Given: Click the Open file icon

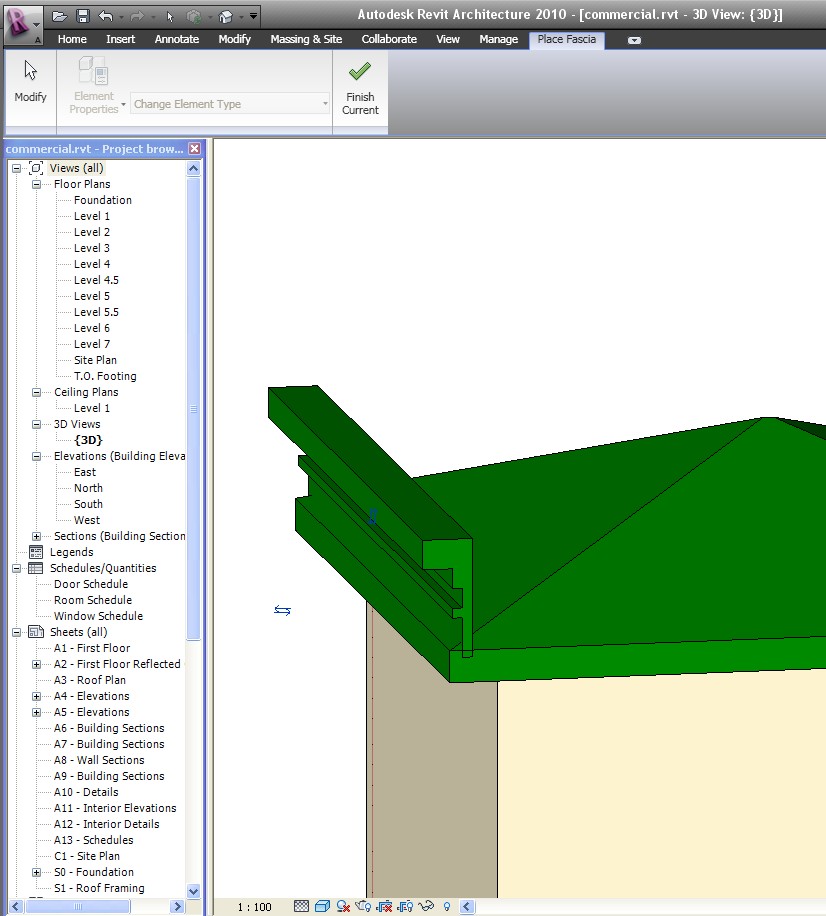Looking at the screenshot, I should (x=60, y=16).
